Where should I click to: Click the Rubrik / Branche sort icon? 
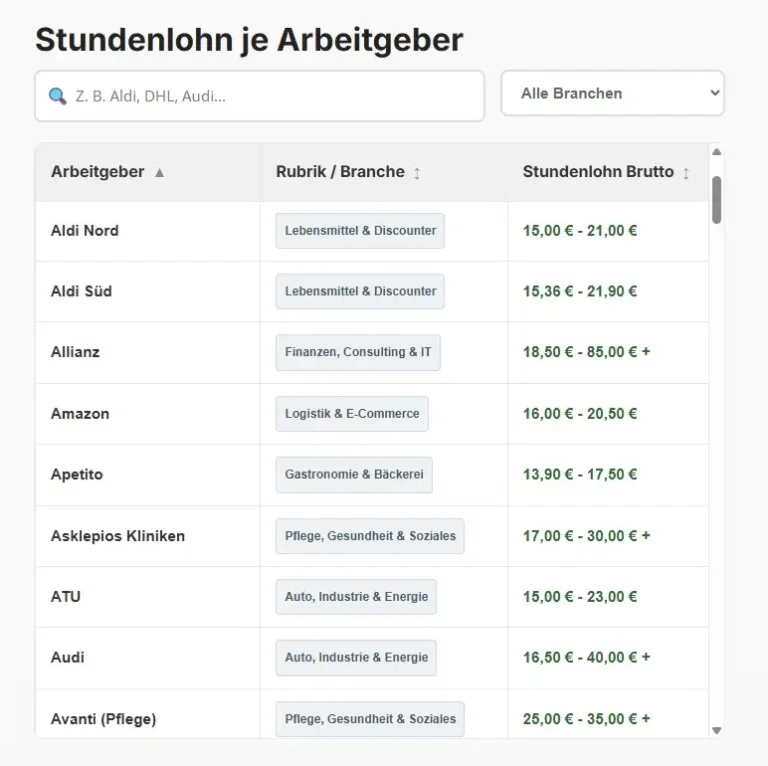[417, 173]
